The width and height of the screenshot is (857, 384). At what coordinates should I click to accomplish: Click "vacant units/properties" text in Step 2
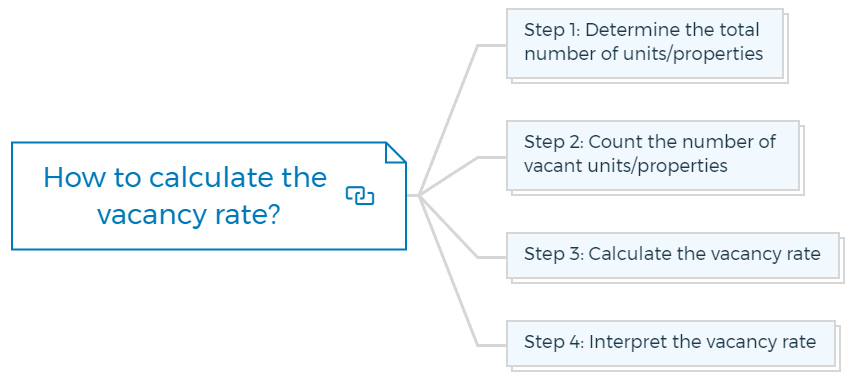pyautogui.click(x=626, y=166)
